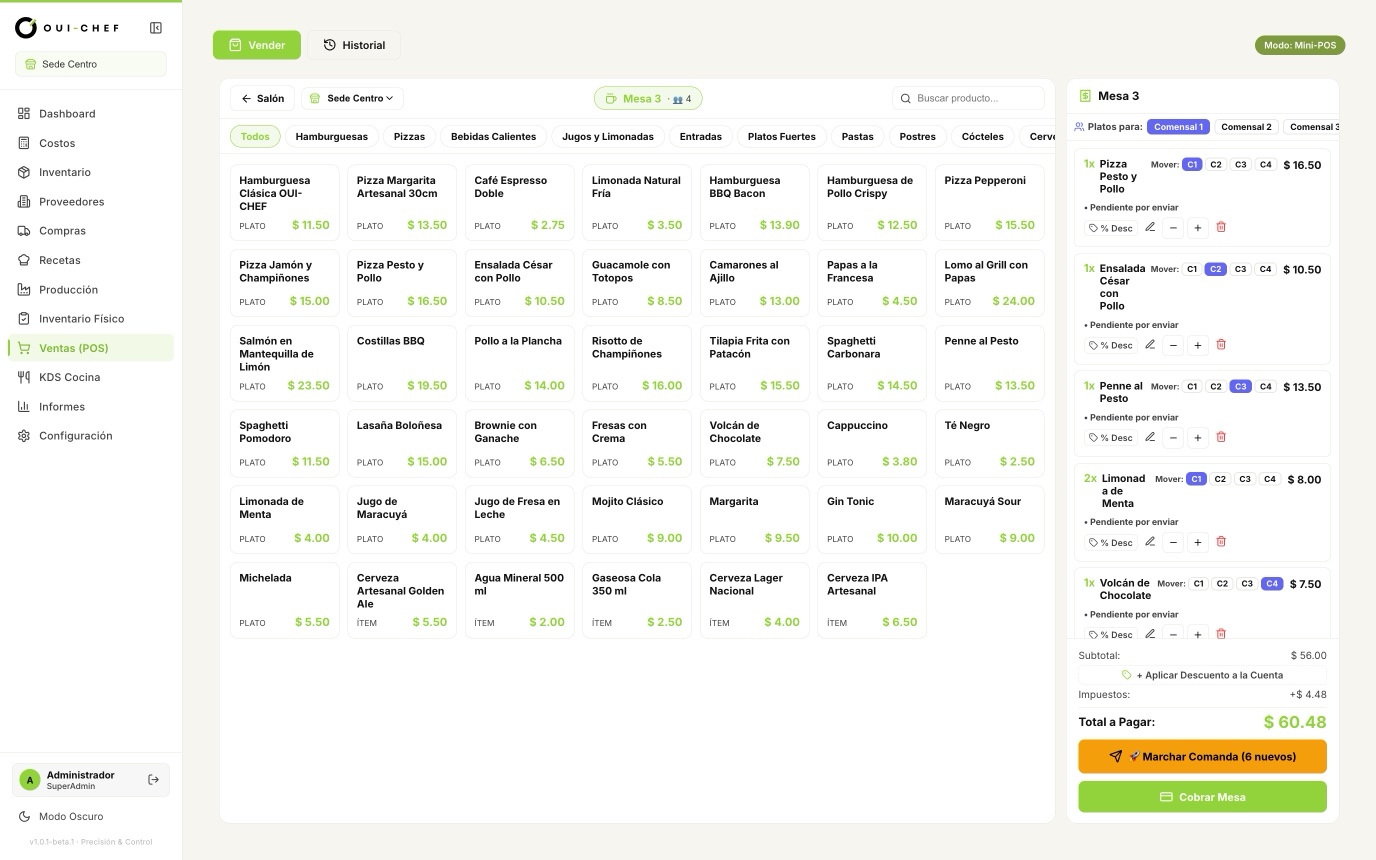Click the % Desc tag on Penne al Pesto
Screen dimensions: 1376x860
point(1110,437)
